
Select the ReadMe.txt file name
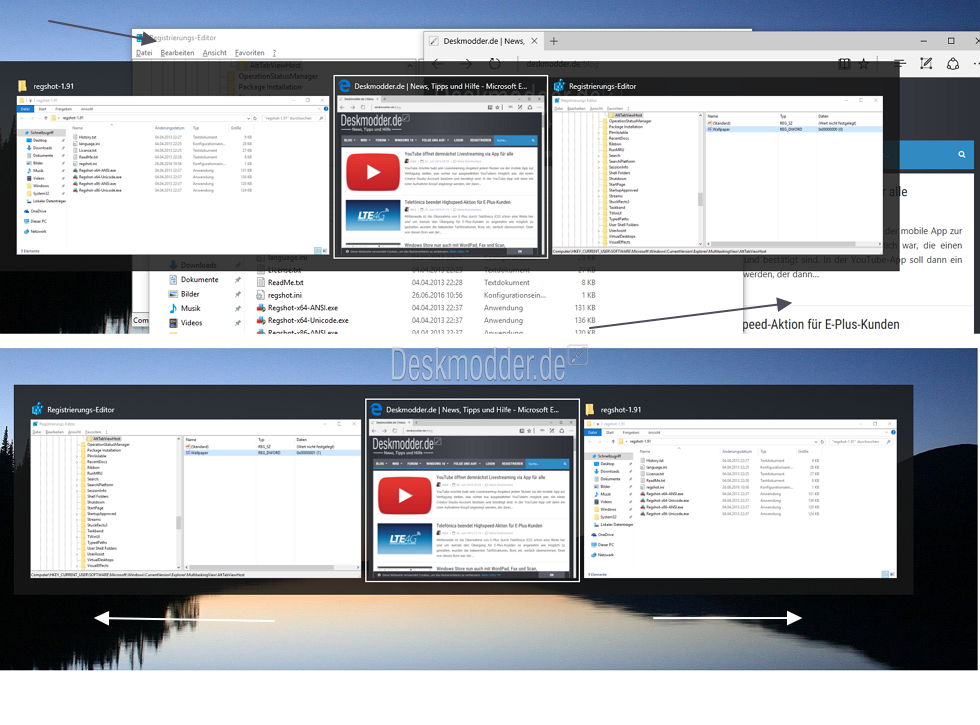click(286, 282)
